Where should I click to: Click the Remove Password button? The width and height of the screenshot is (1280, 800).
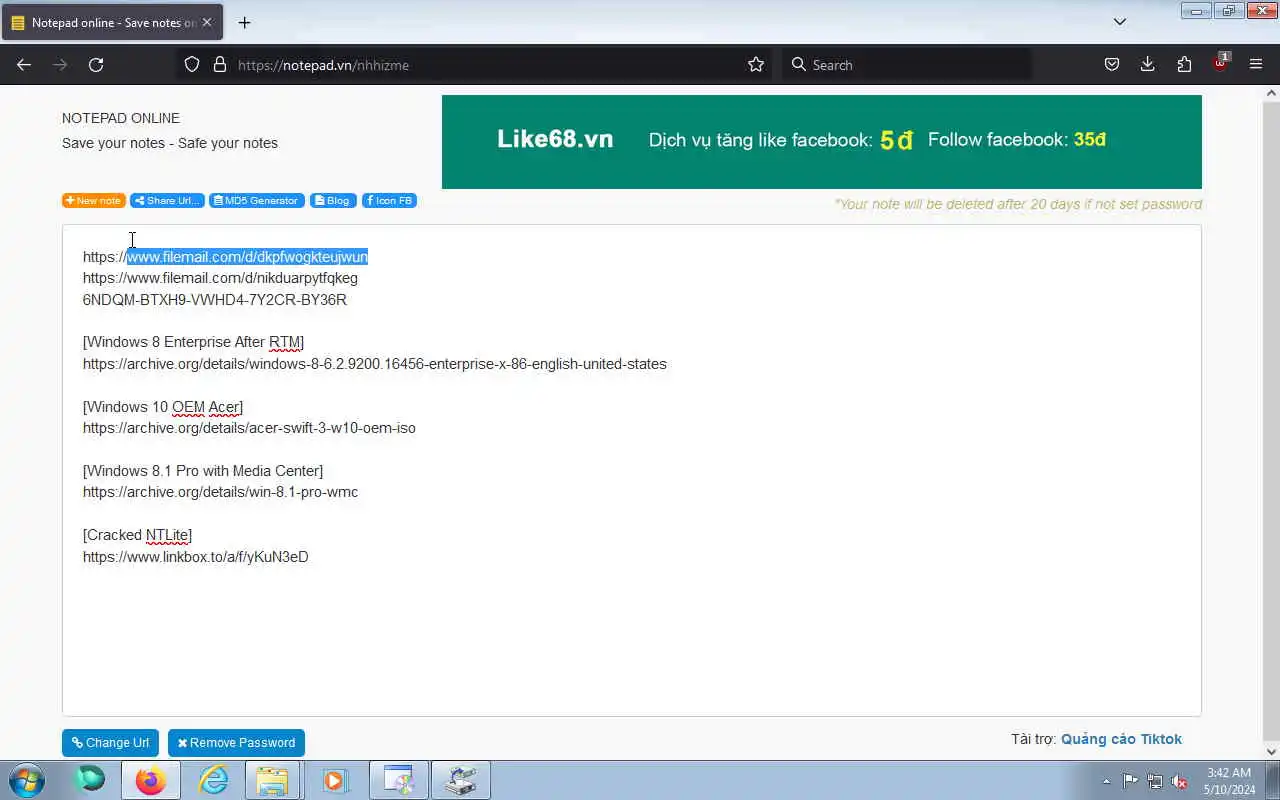click(x=236, y=743)
